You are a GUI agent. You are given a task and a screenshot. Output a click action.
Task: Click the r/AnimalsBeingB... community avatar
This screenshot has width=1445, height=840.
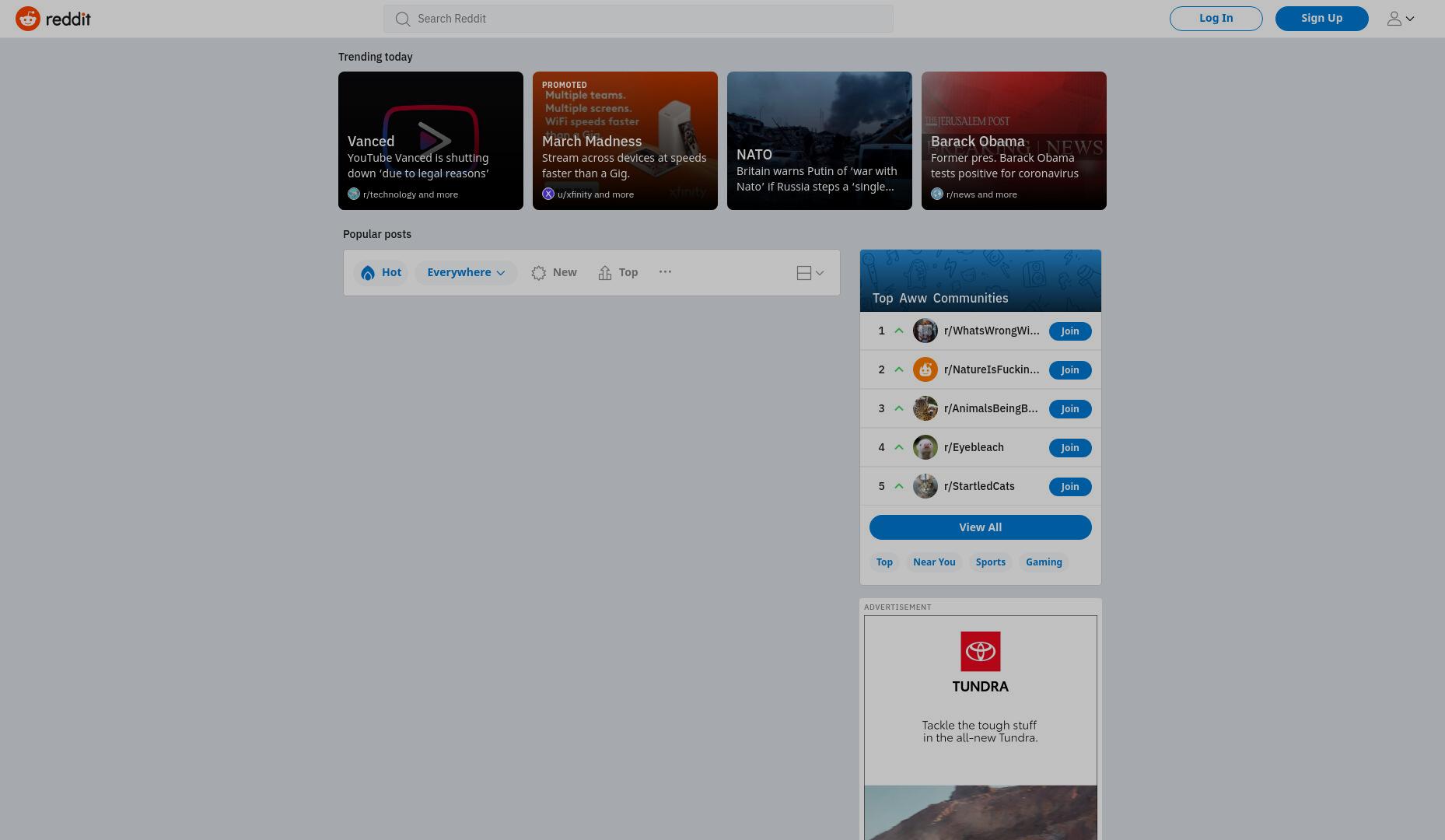click(925, 408)
